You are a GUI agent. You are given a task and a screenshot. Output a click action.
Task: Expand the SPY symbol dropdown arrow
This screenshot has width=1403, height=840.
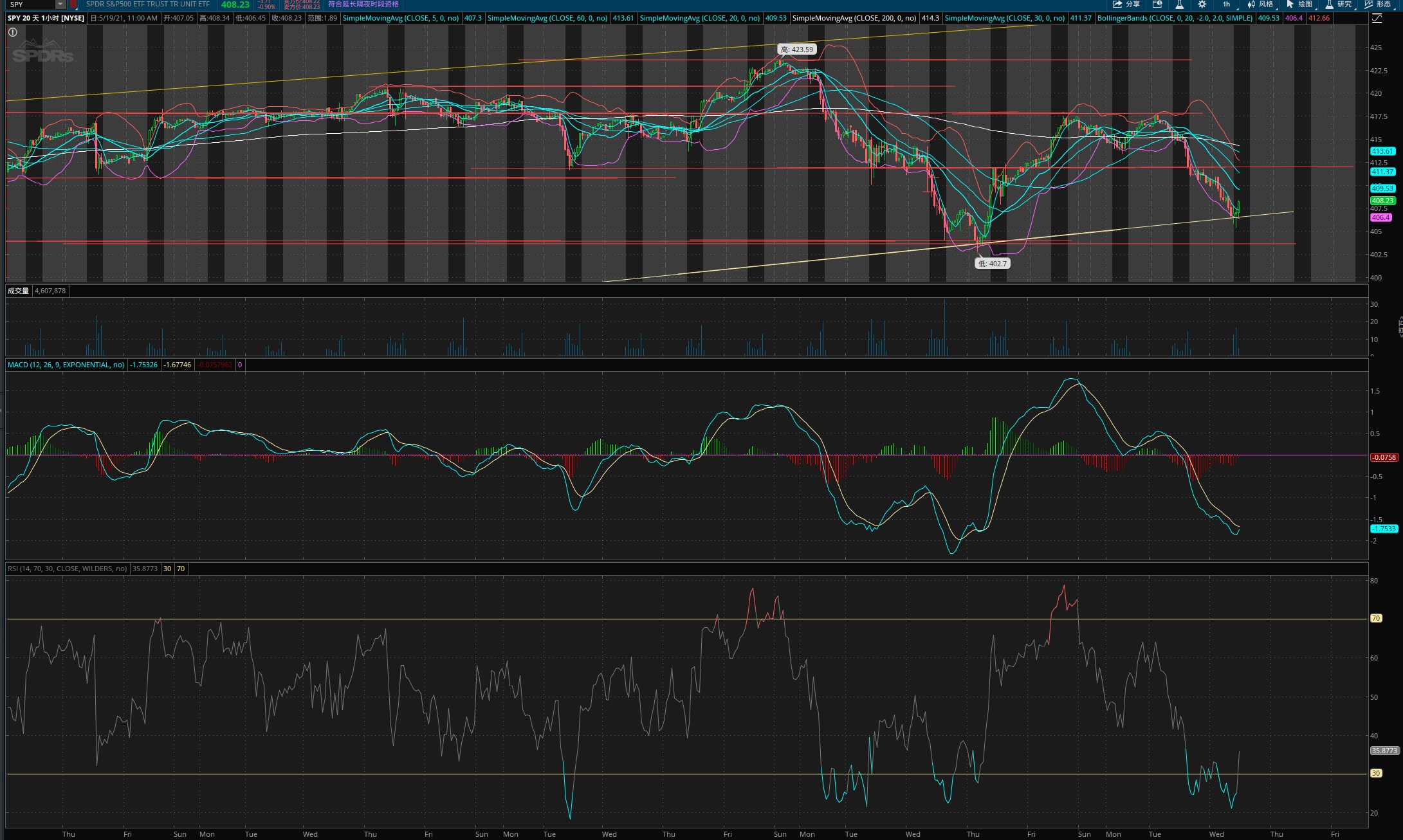coord(60,5)
